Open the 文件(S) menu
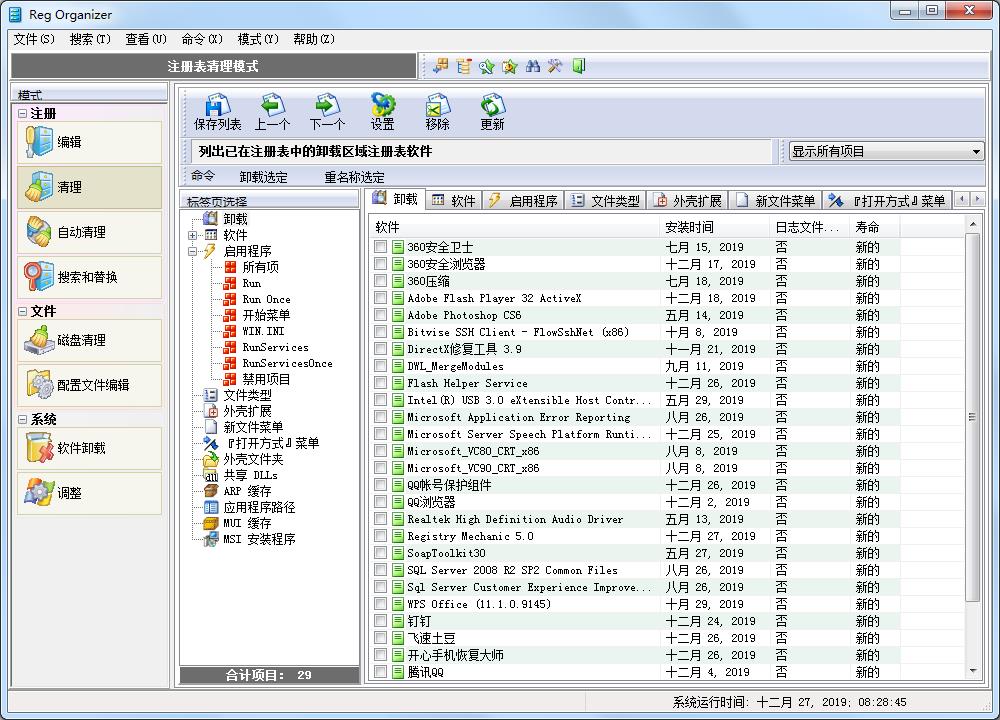The height and width of the screenshot is (720, 1000). click(x=34, y=39)
